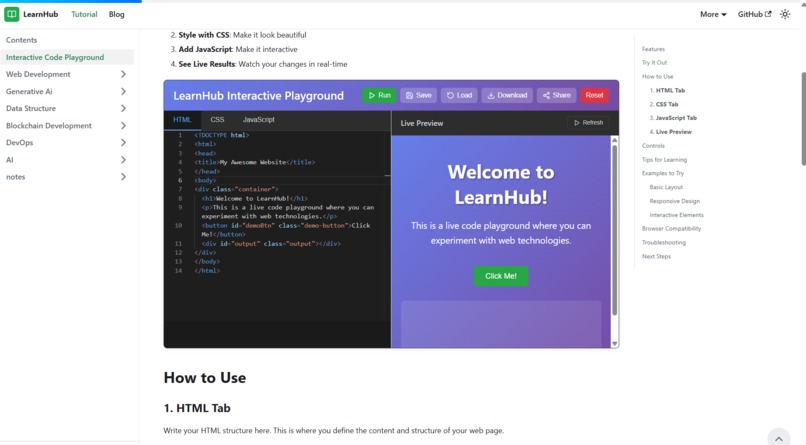Run the playground code
The width and height of the screenshot is (806, 445).
379,95
